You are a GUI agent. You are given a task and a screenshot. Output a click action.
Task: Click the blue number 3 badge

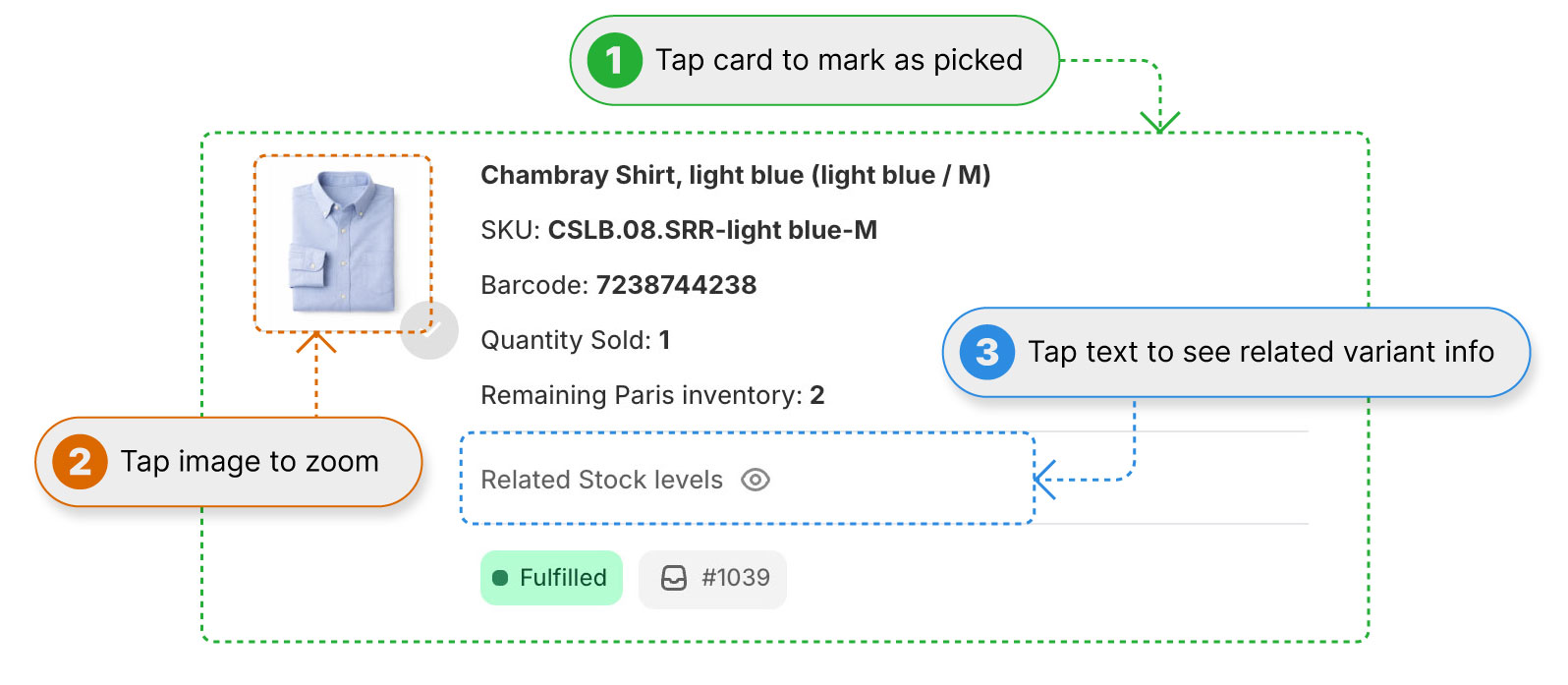coord(986,353)
